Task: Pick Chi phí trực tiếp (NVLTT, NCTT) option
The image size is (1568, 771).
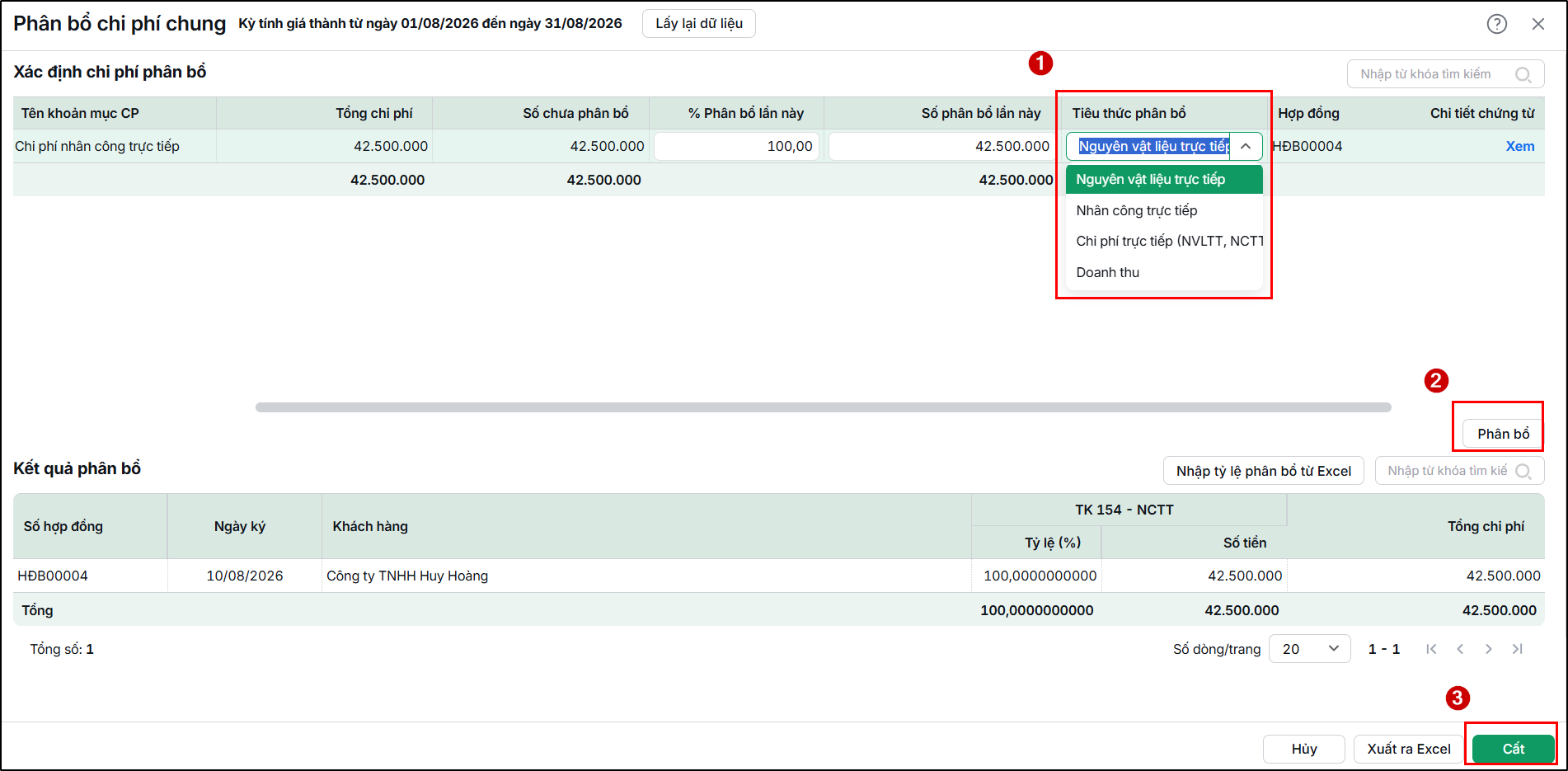Action: 1164,241
